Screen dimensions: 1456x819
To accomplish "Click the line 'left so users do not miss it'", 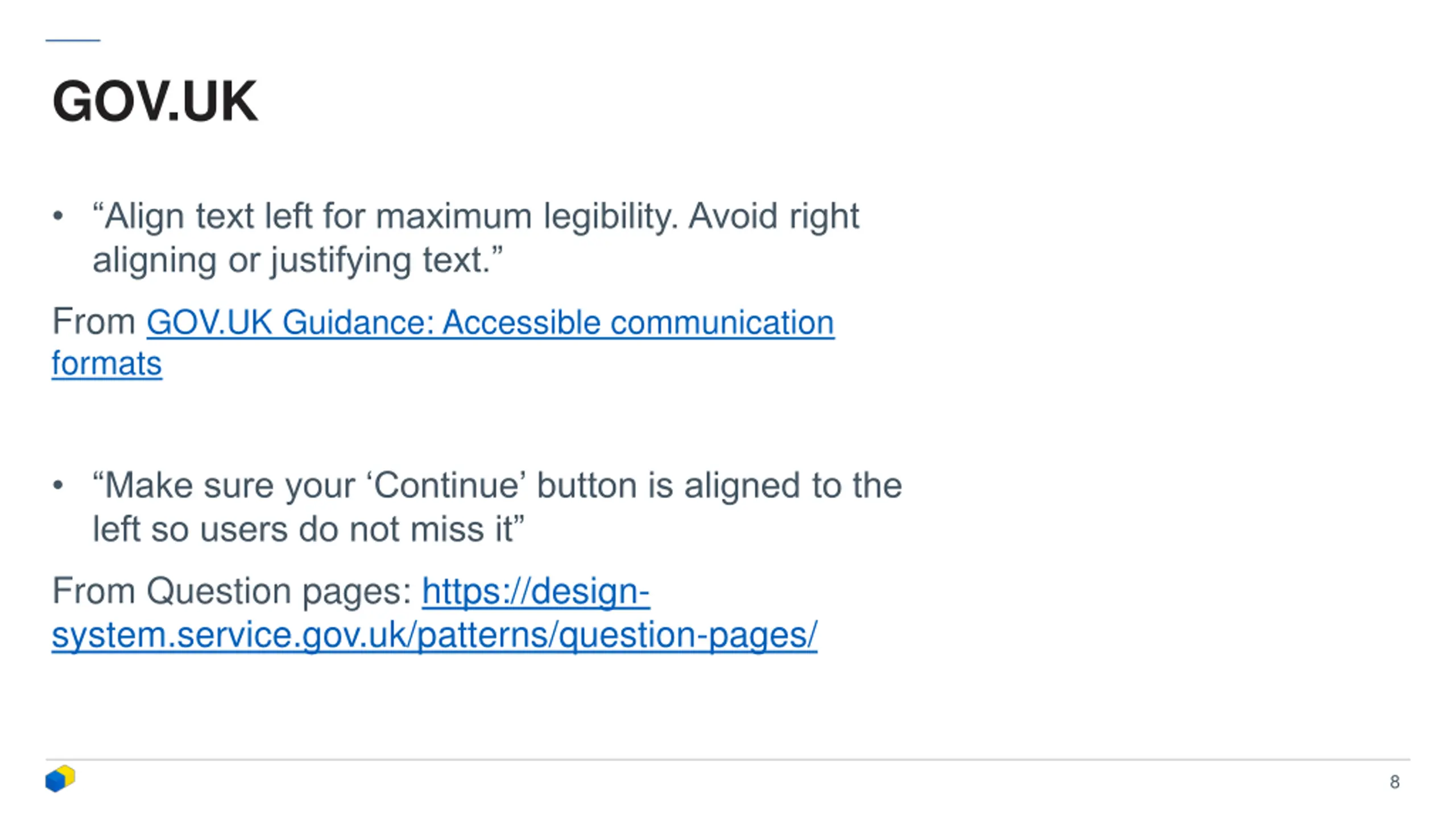I will [308, 530].
